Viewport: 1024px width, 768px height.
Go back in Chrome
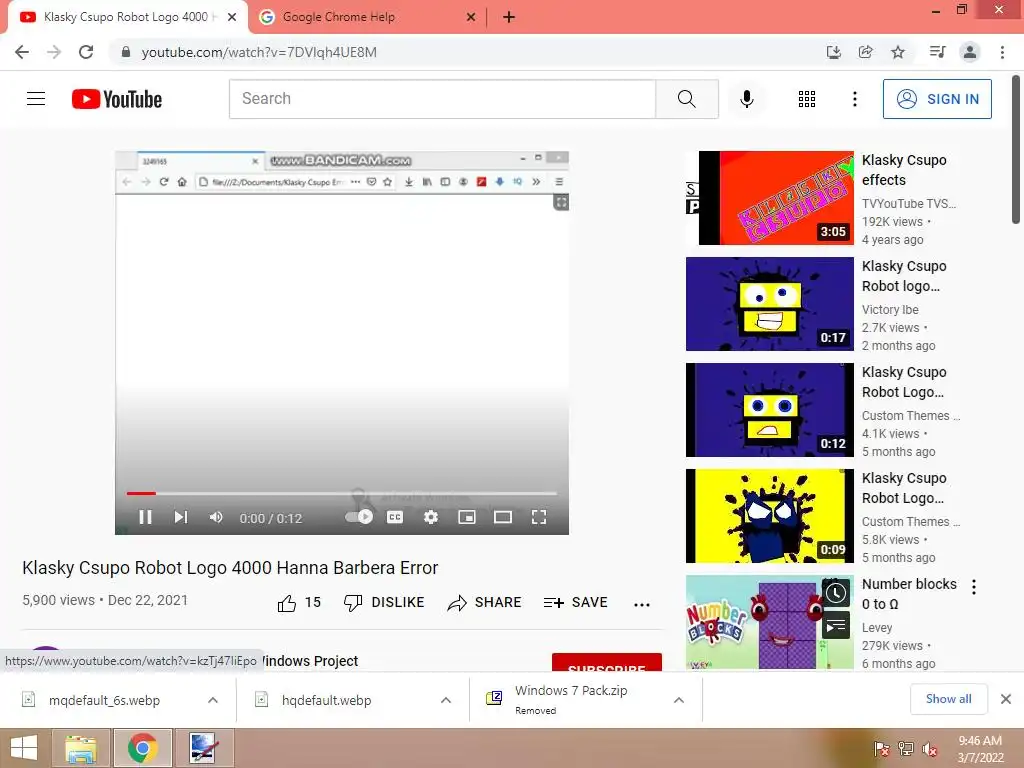tap(22, 52)
